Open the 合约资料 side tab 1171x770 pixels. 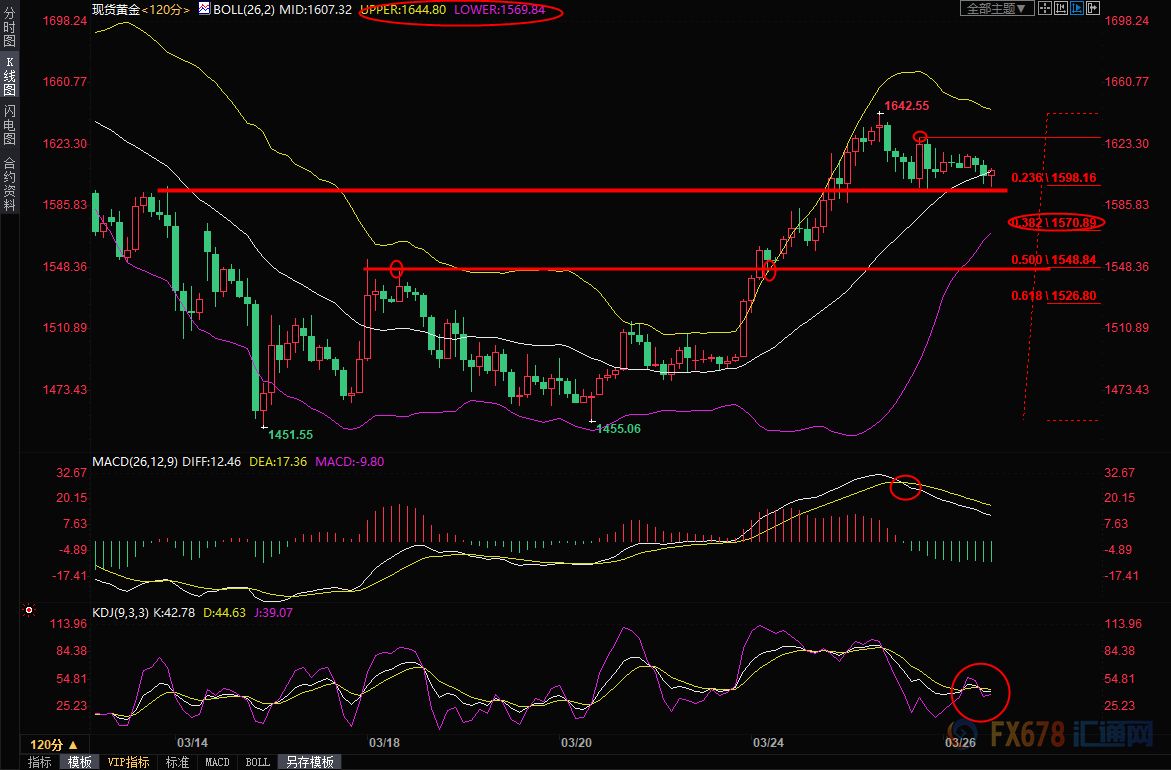(9, 183)
